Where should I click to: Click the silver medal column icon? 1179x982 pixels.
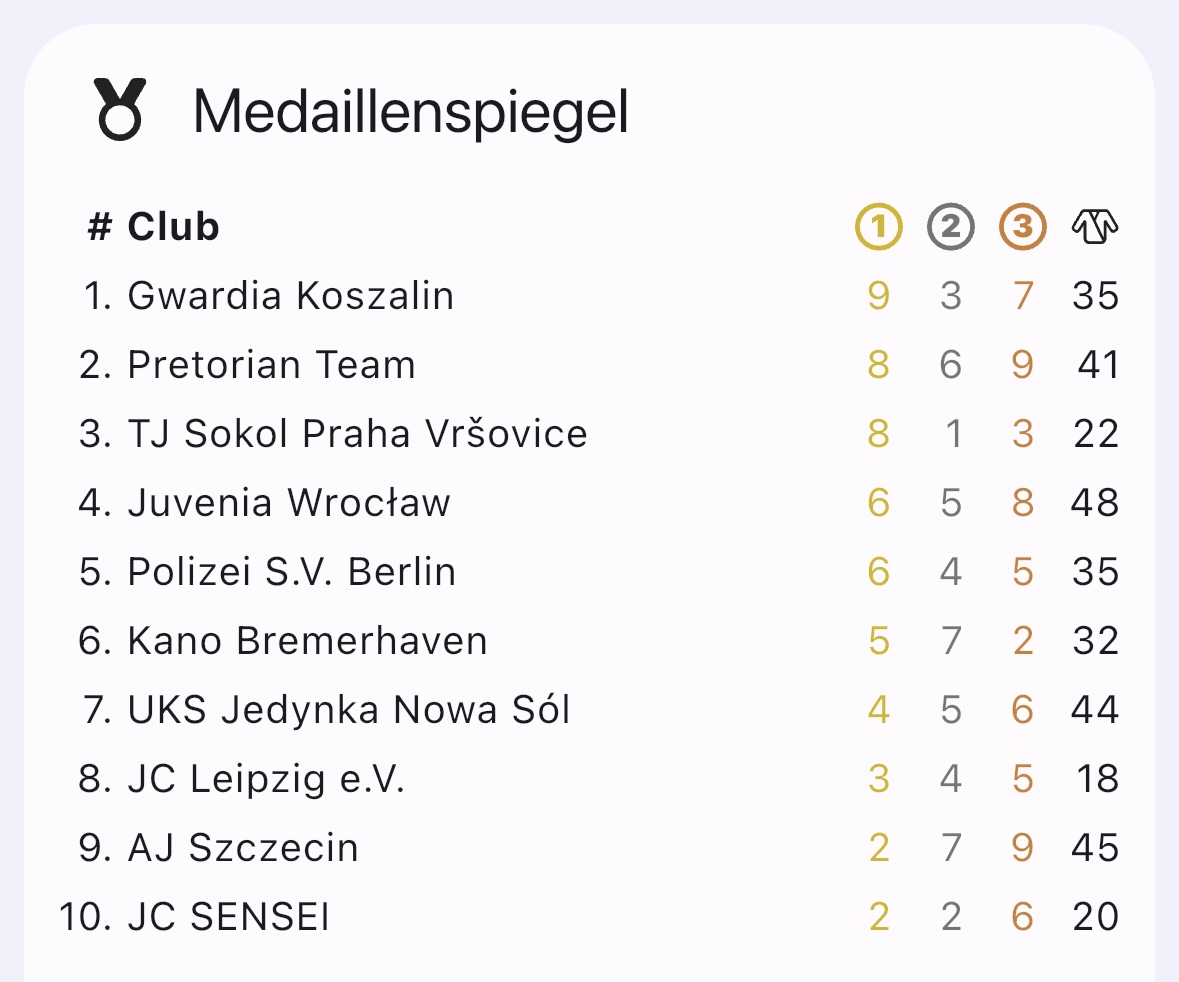click(950, 227)
